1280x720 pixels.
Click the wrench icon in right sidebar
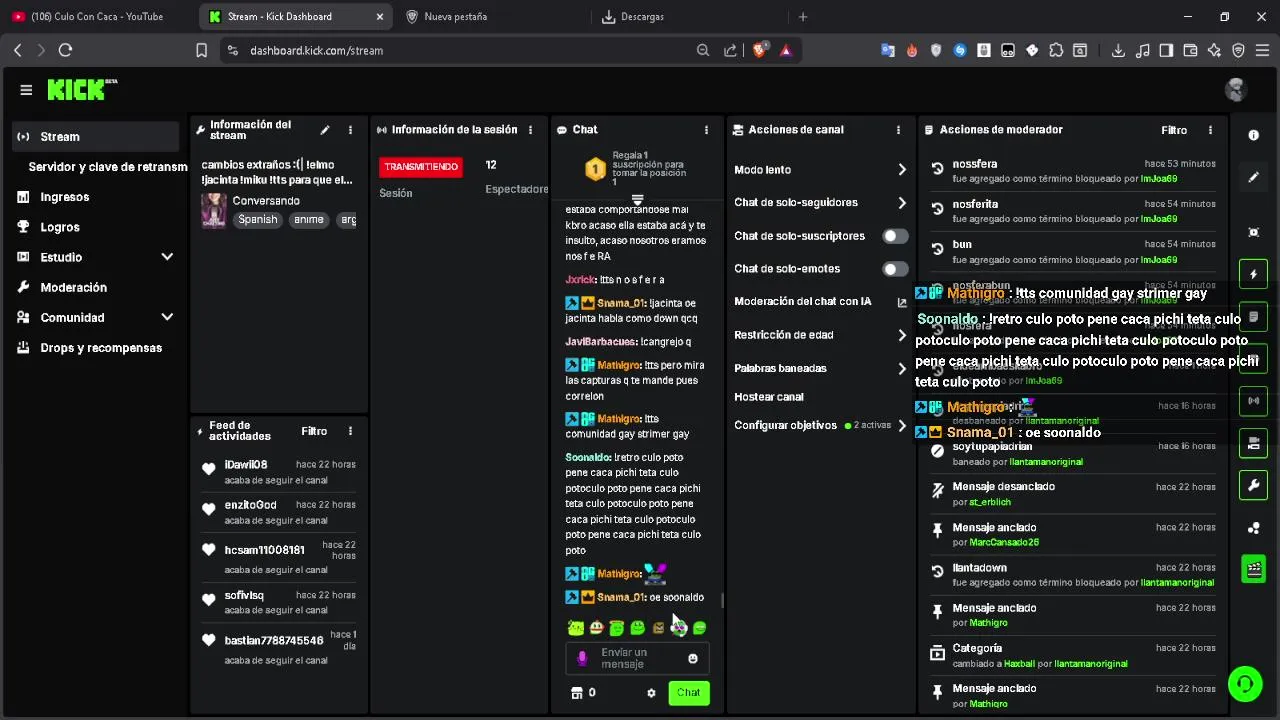tap(1253, 486)
